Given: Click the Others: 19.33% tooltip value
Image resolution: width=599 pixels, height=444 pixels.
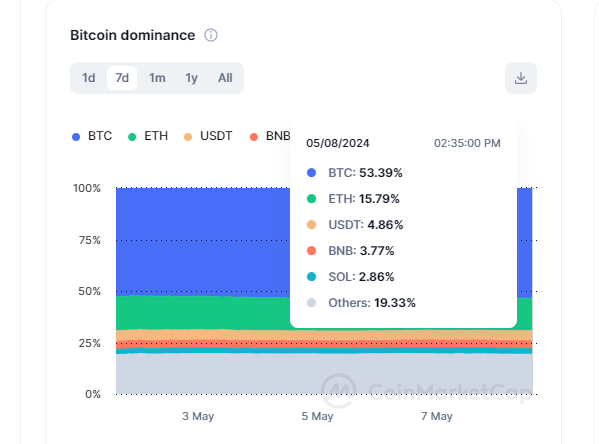Looking at the screenshot, I should pos(372,303).
